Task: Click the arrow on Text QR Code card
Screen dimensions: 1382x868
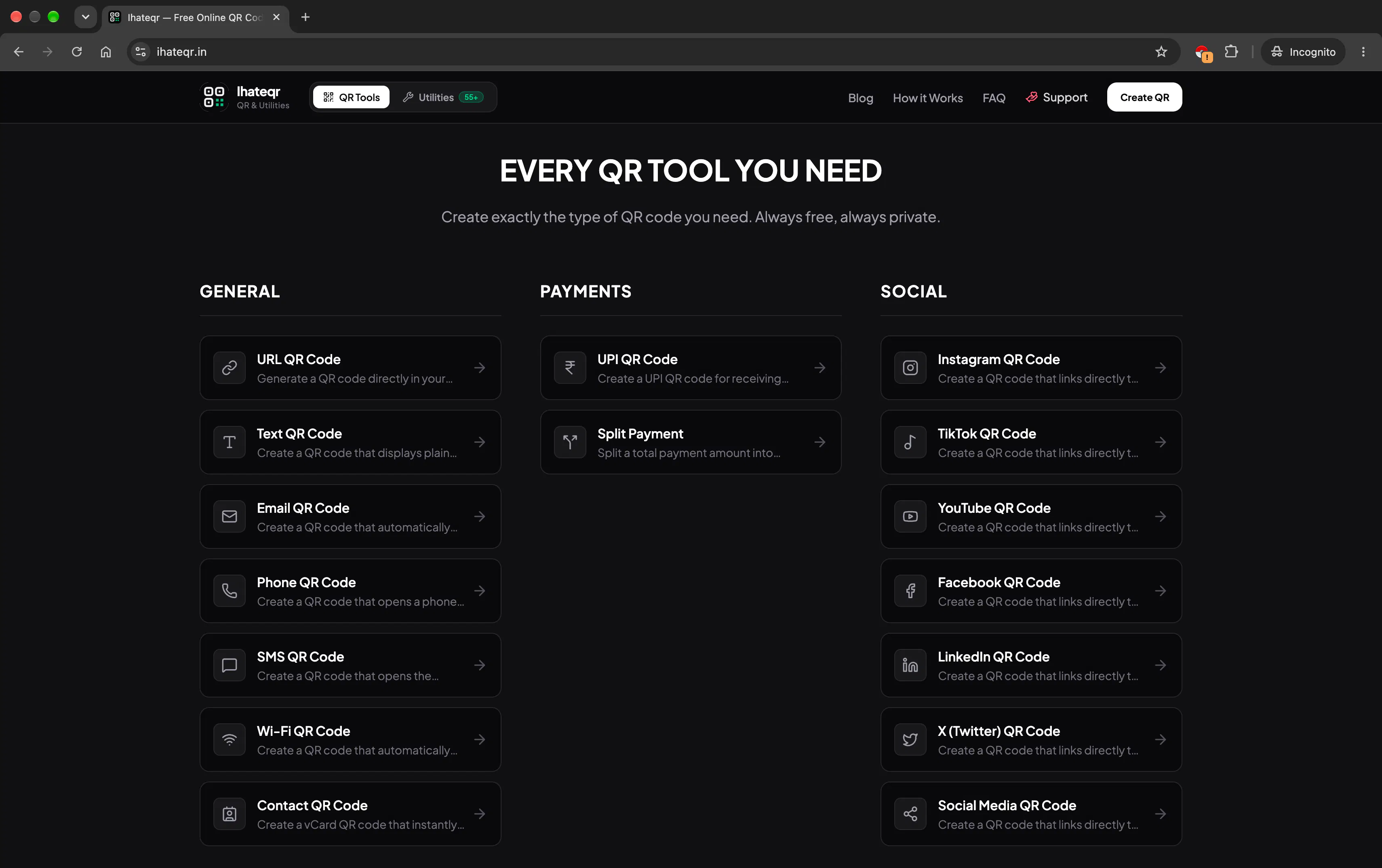Action: pos(480,442)
